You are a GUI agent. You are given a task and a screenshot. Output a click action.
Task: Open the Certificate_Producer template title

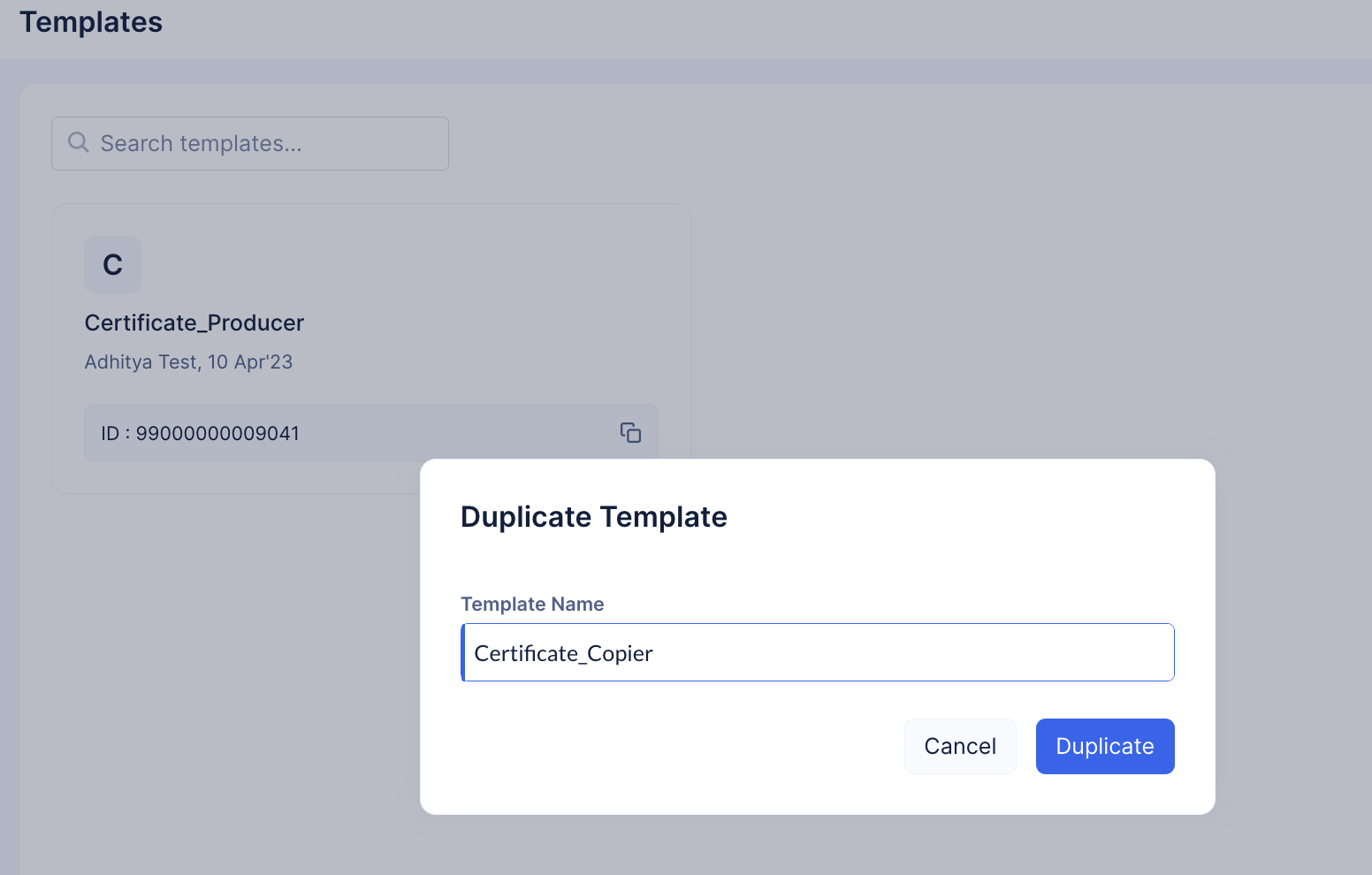point(194,323)
